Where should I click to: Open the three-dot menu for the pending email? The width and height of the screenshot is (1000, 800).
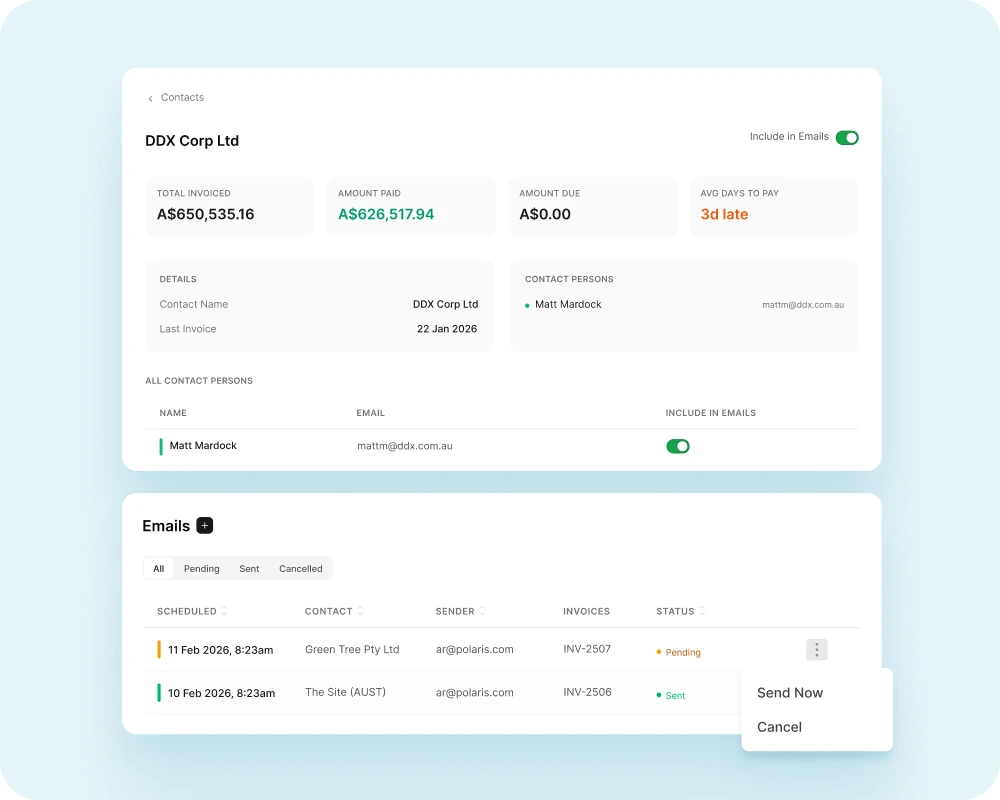coord(817,650)
